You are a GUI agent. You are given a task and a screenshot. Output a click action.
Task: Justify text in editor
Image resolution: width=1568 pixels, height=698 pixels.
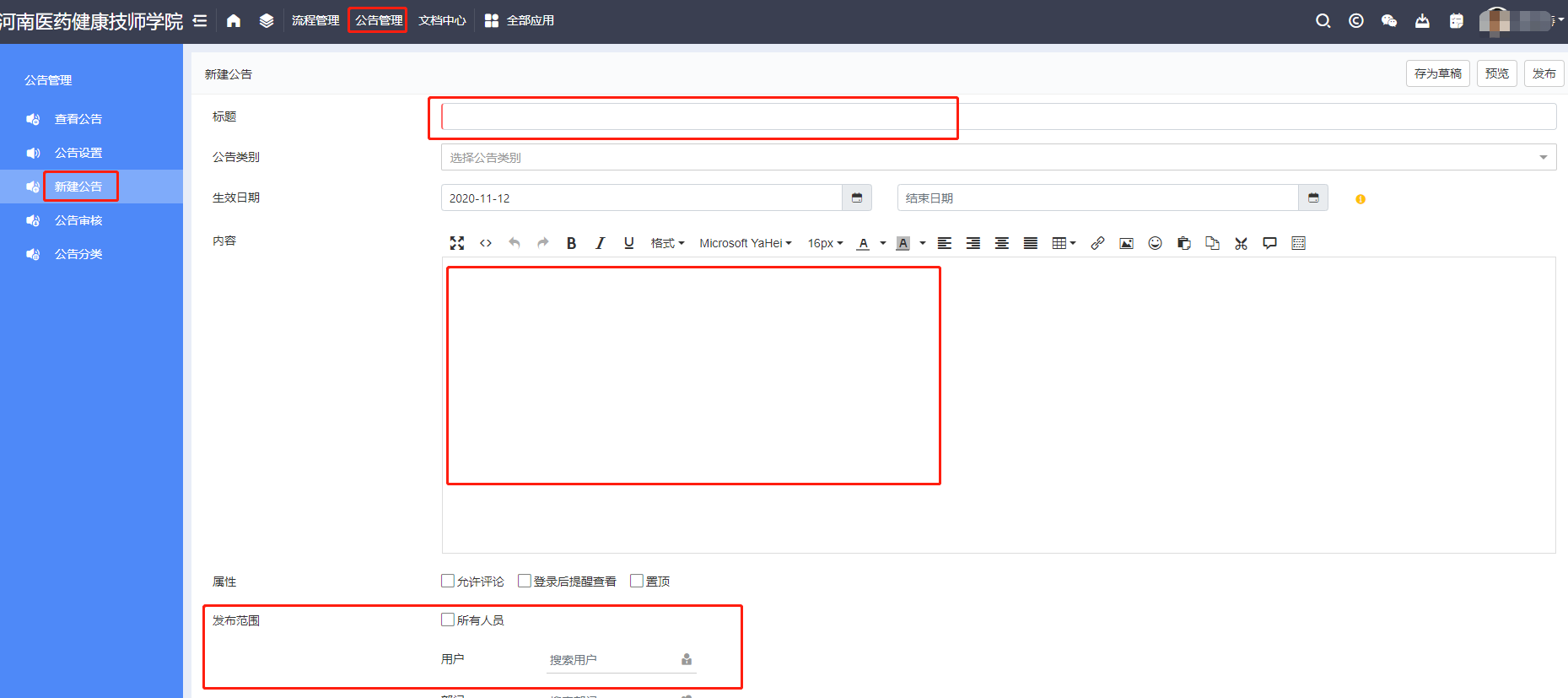(1031, 243)
